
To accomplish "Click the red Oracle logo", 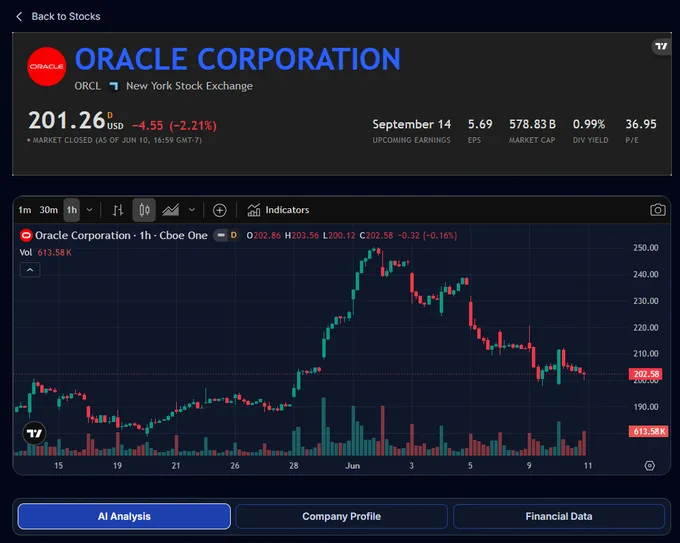I will (47, 66).
